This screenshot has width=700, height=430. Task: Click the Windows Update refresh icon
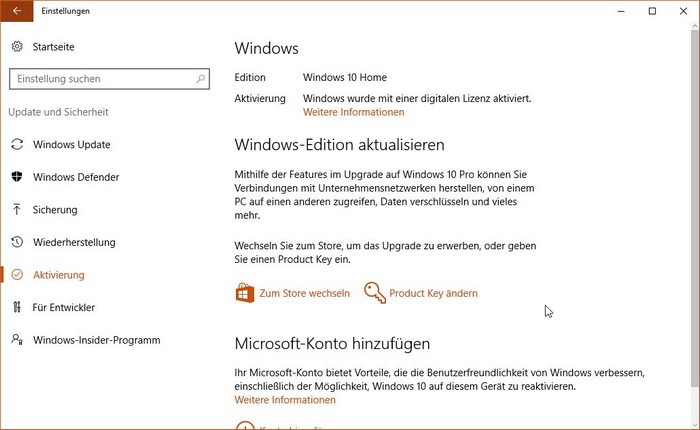17,145
